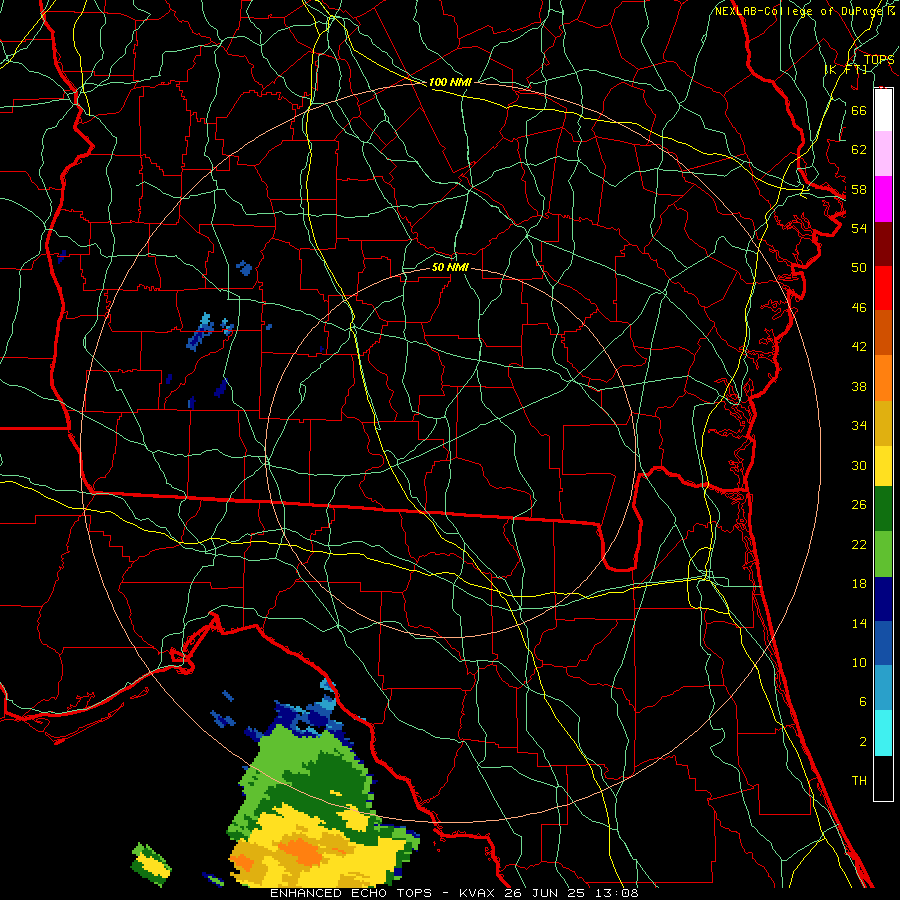Click the bright orange legend swatch
The height and width of the screenshot is (900, 900).
point(883,378)
